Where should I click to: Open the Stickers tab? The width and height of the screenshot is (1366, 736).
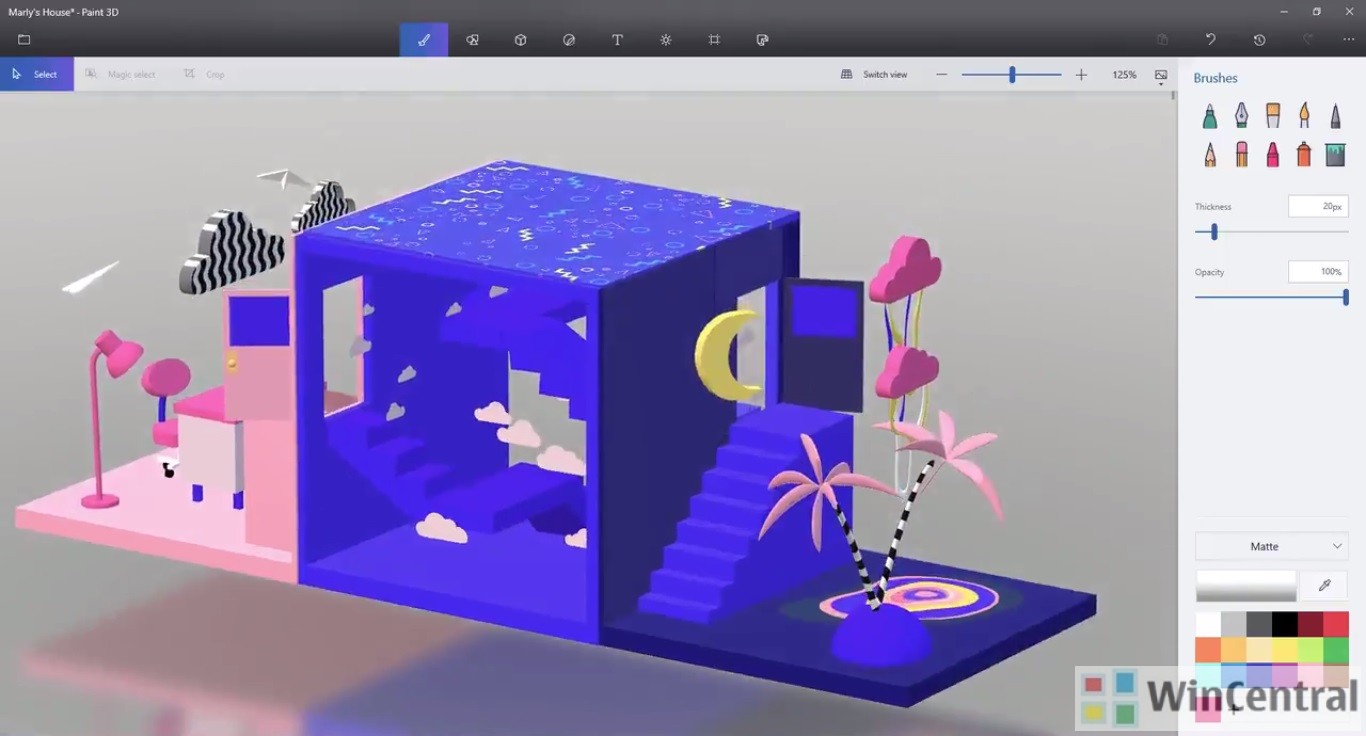click(569, 40)
